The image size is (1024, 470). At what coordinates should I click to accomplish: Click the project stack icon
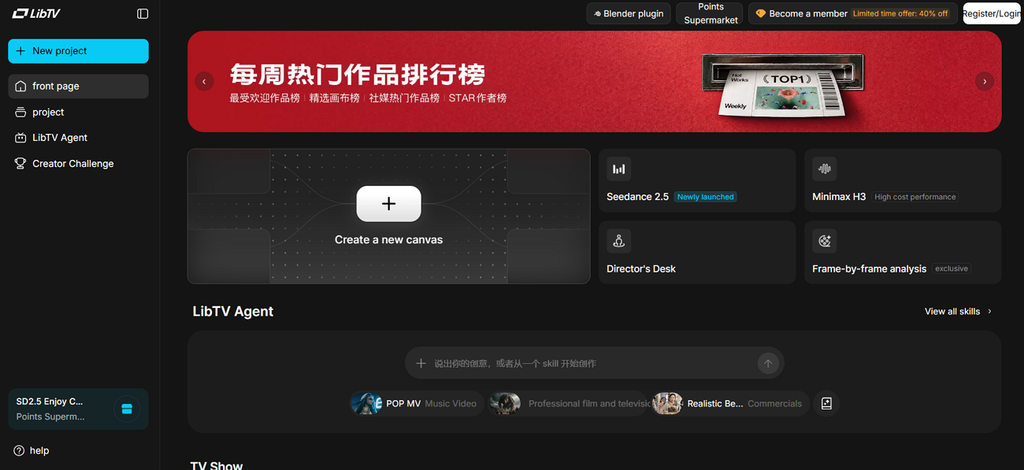20,112
